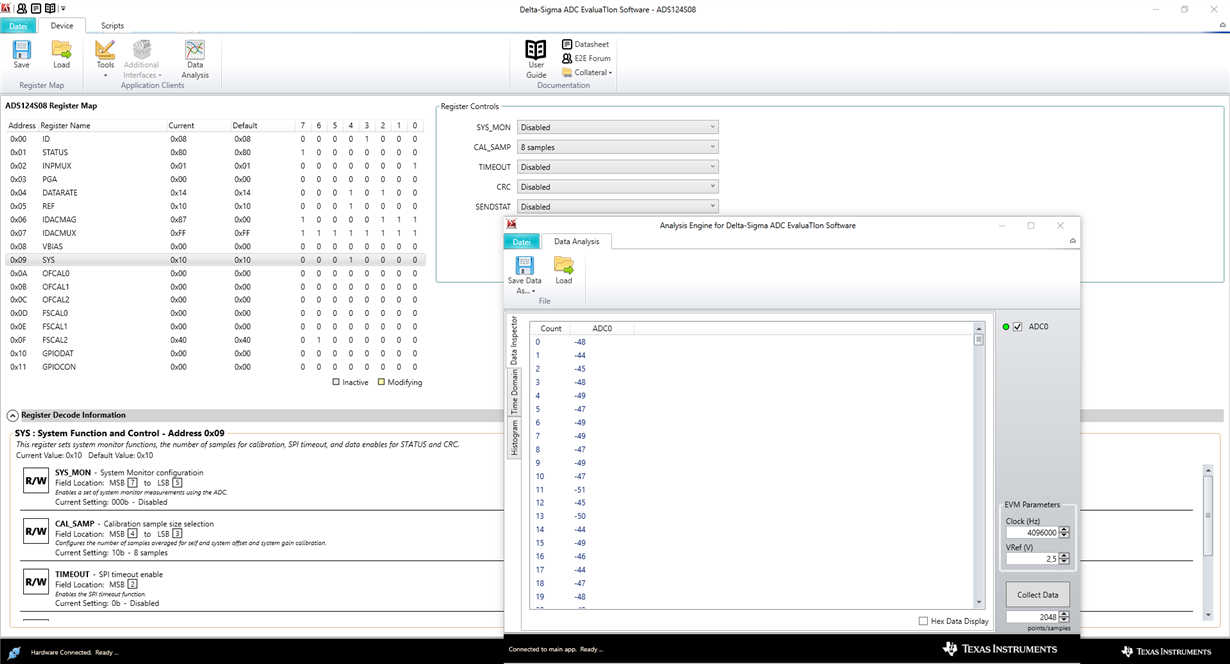Select the Data Analysis ribbon tab
The height and width of the screenshot is (664, 1230).
(x=577, y=242)
